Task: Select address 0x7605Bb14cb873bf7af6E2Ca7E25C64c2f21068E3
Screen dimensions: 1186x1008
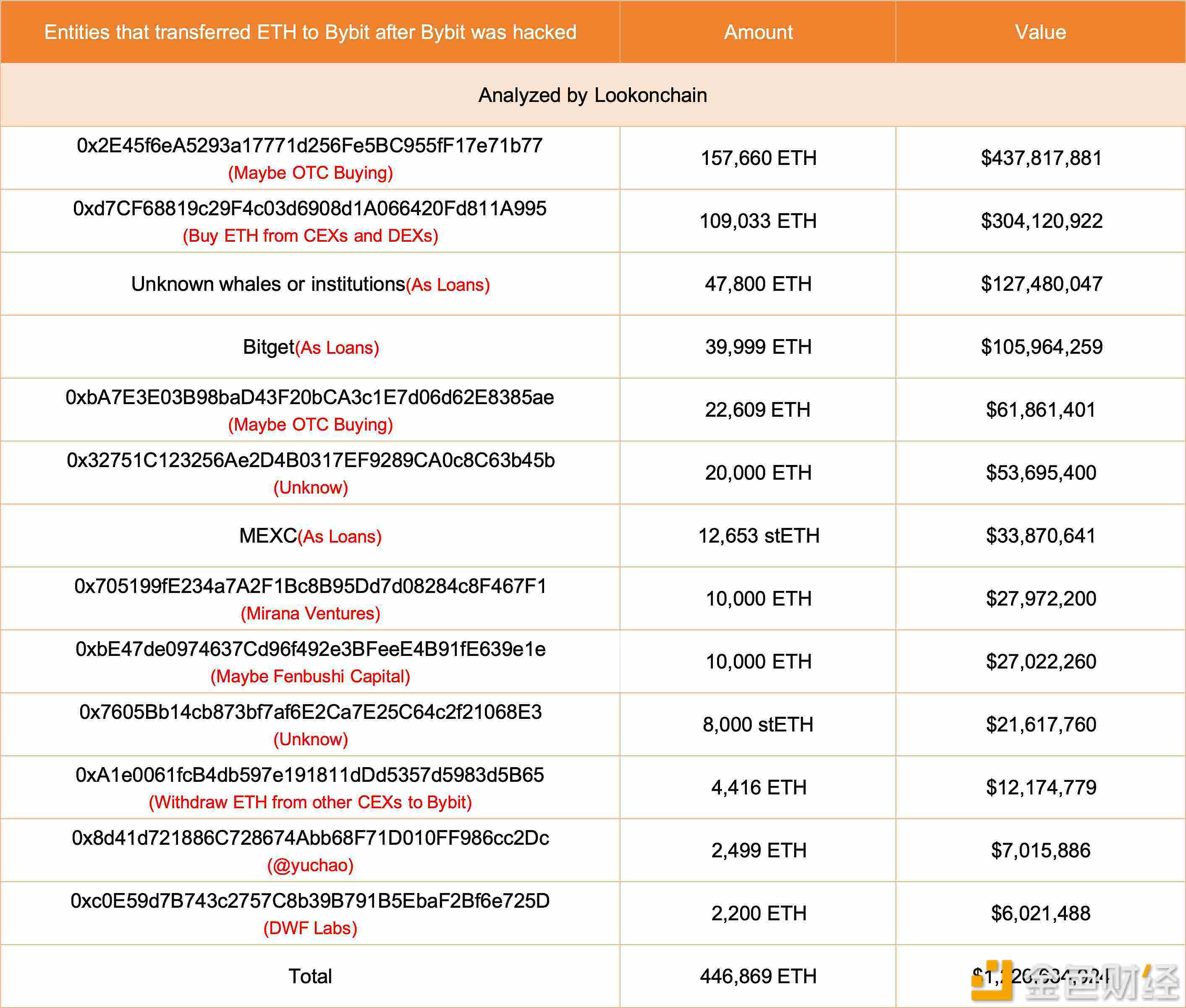Action: [x=310, y=711]
